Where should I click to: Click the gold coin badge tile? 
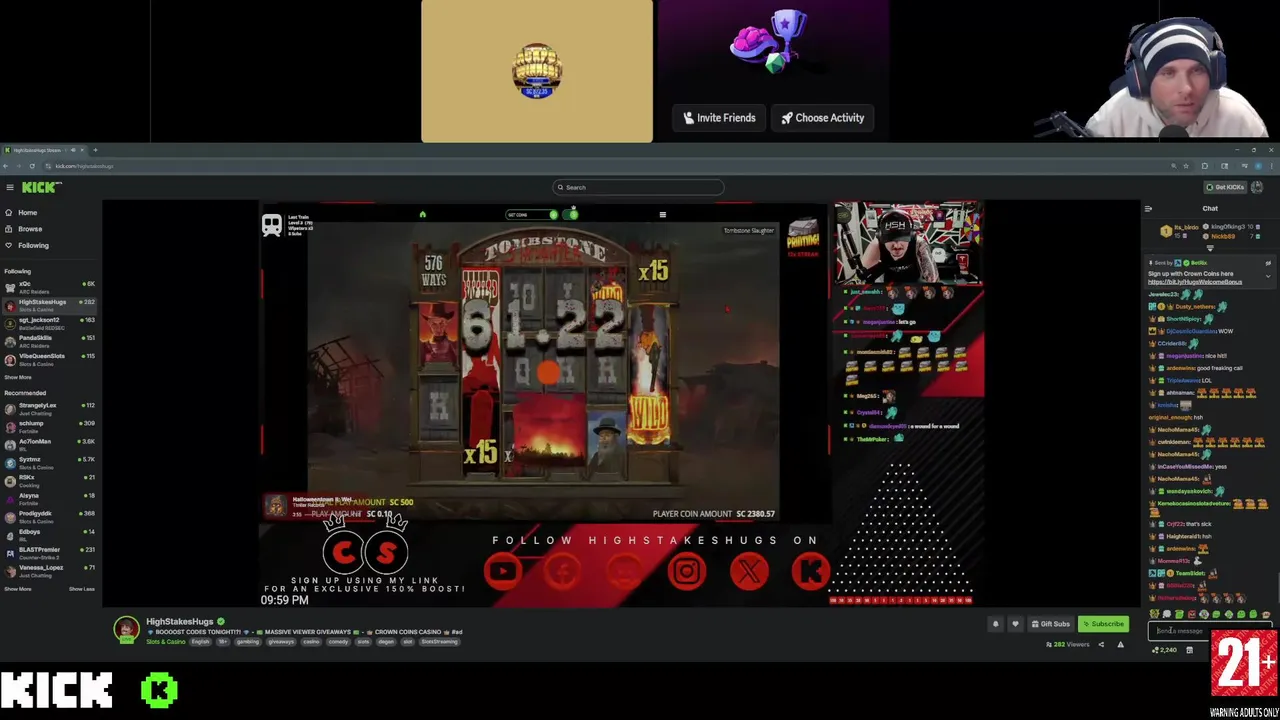[537, 71]
